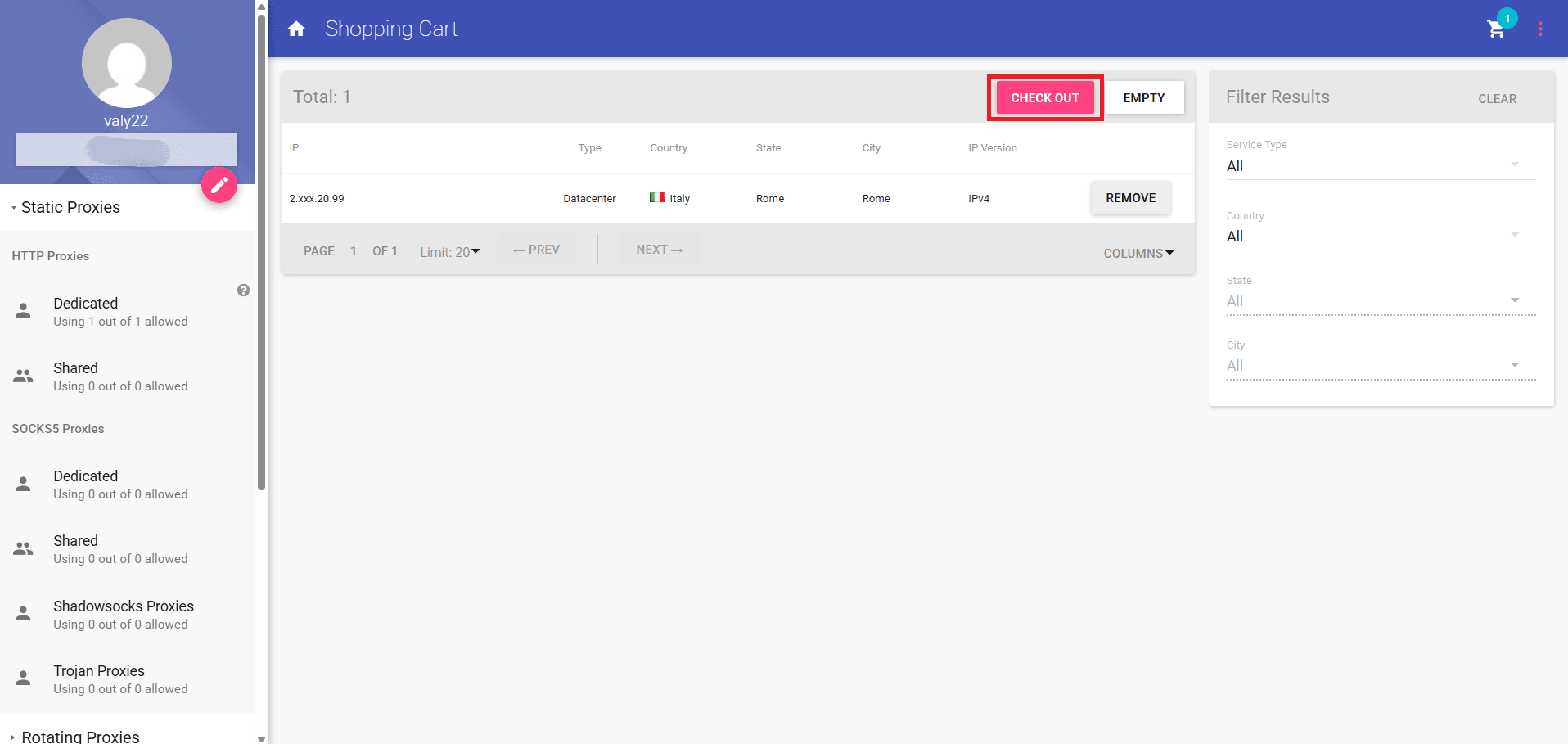
Task: Click the Trojan Proxies user icon
Action: (x=22, y=678)
